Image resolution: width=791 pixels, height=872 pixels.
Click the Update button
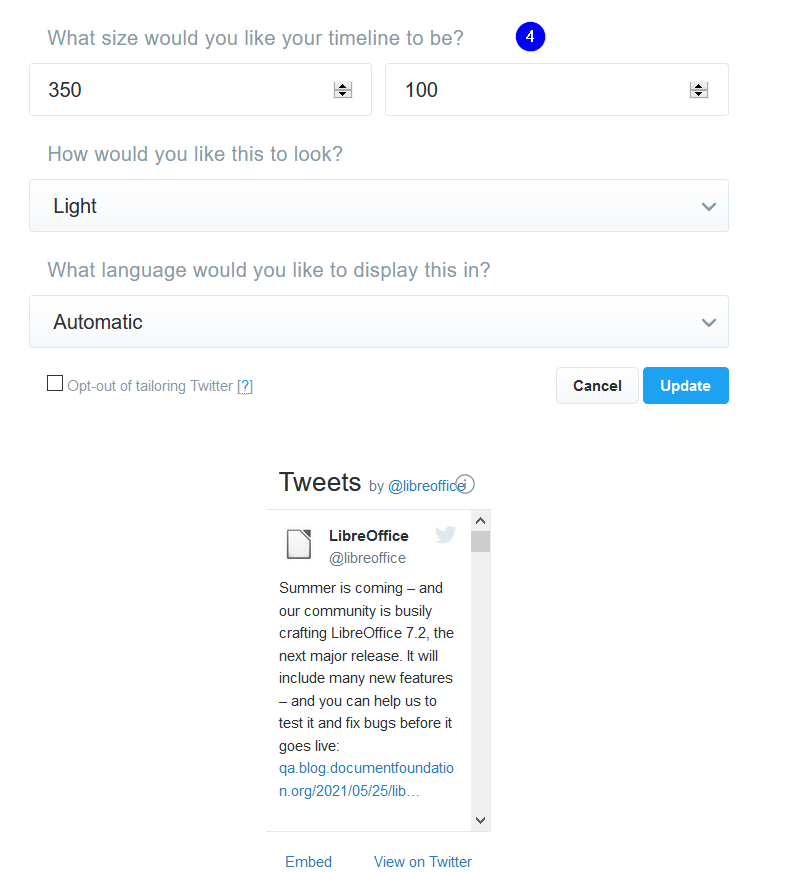point(685,385)
